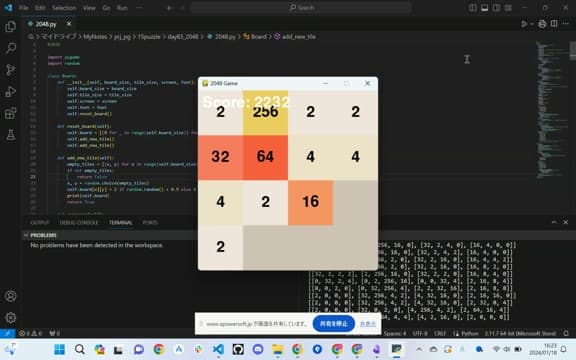Viewport: 576px width, 360px height.
Task: Open the Search view in the activity bar
Action: pos(11,48)
